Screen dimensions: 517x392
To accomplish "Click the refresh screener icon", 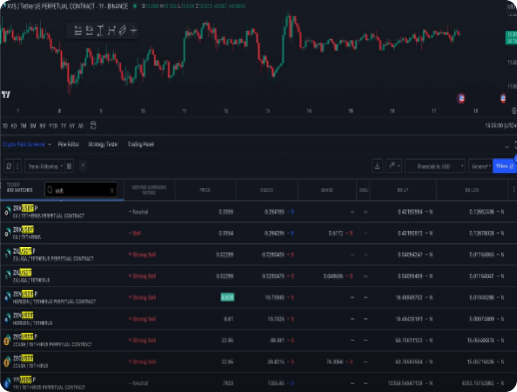I will click(x=9, y=166).
